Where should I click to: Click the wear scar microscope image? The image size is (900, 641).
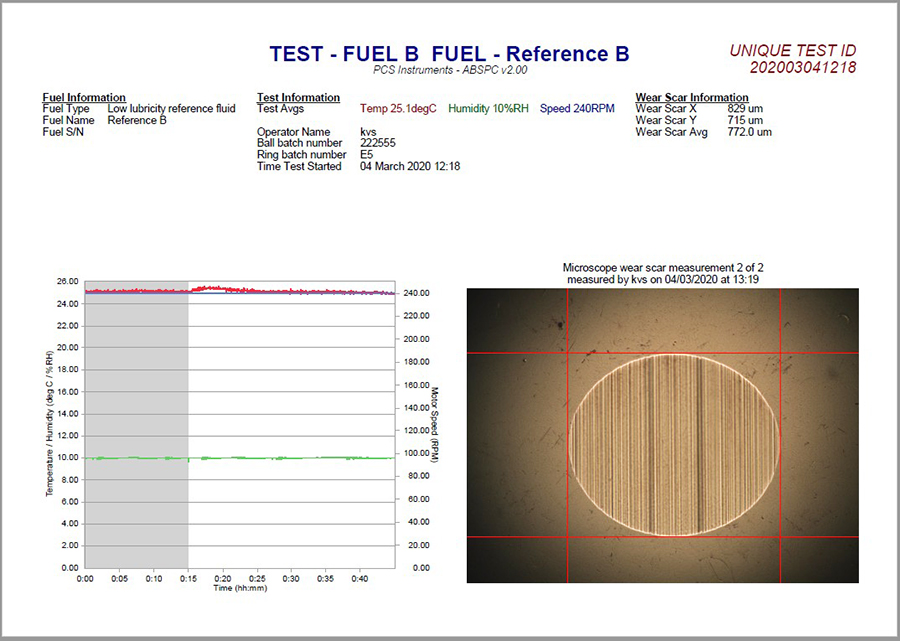pyautogui.click(x=662, y=435)
